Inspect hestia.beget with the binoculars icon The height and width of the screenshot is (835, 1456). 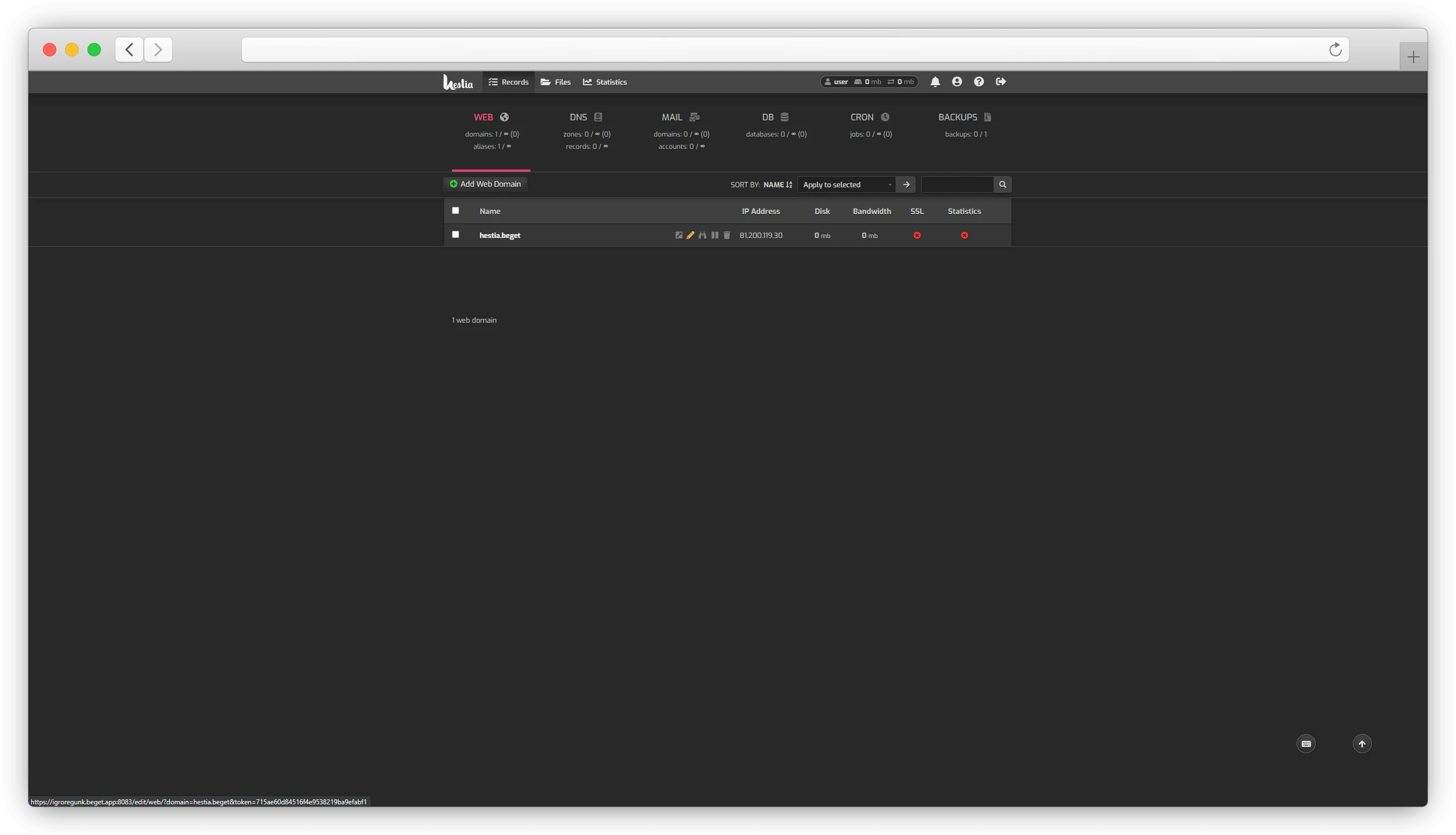[703, 235]
